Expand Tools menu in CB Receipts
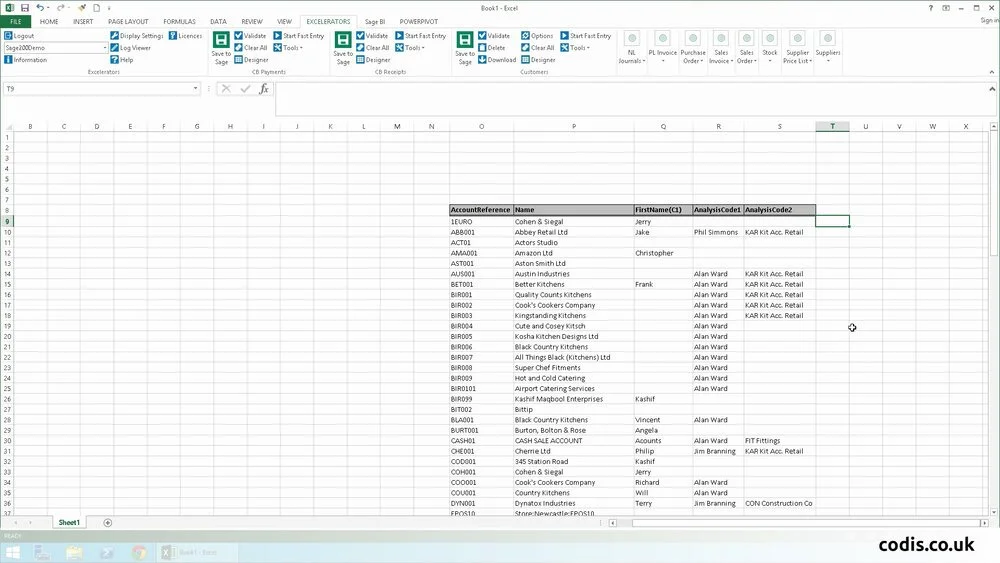The height and width of the screenshot is (563, 1000). coord(410,48)
